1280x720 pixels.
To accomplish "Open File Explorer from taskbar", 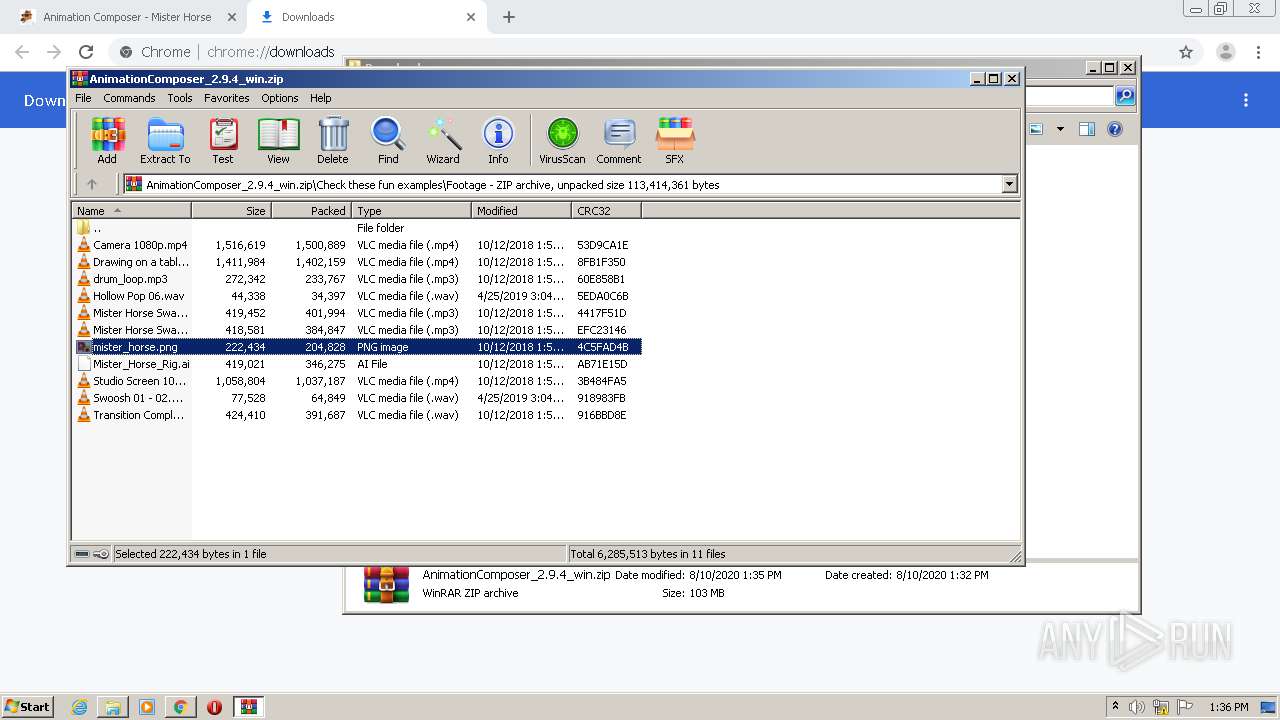I will pos(113,707).
